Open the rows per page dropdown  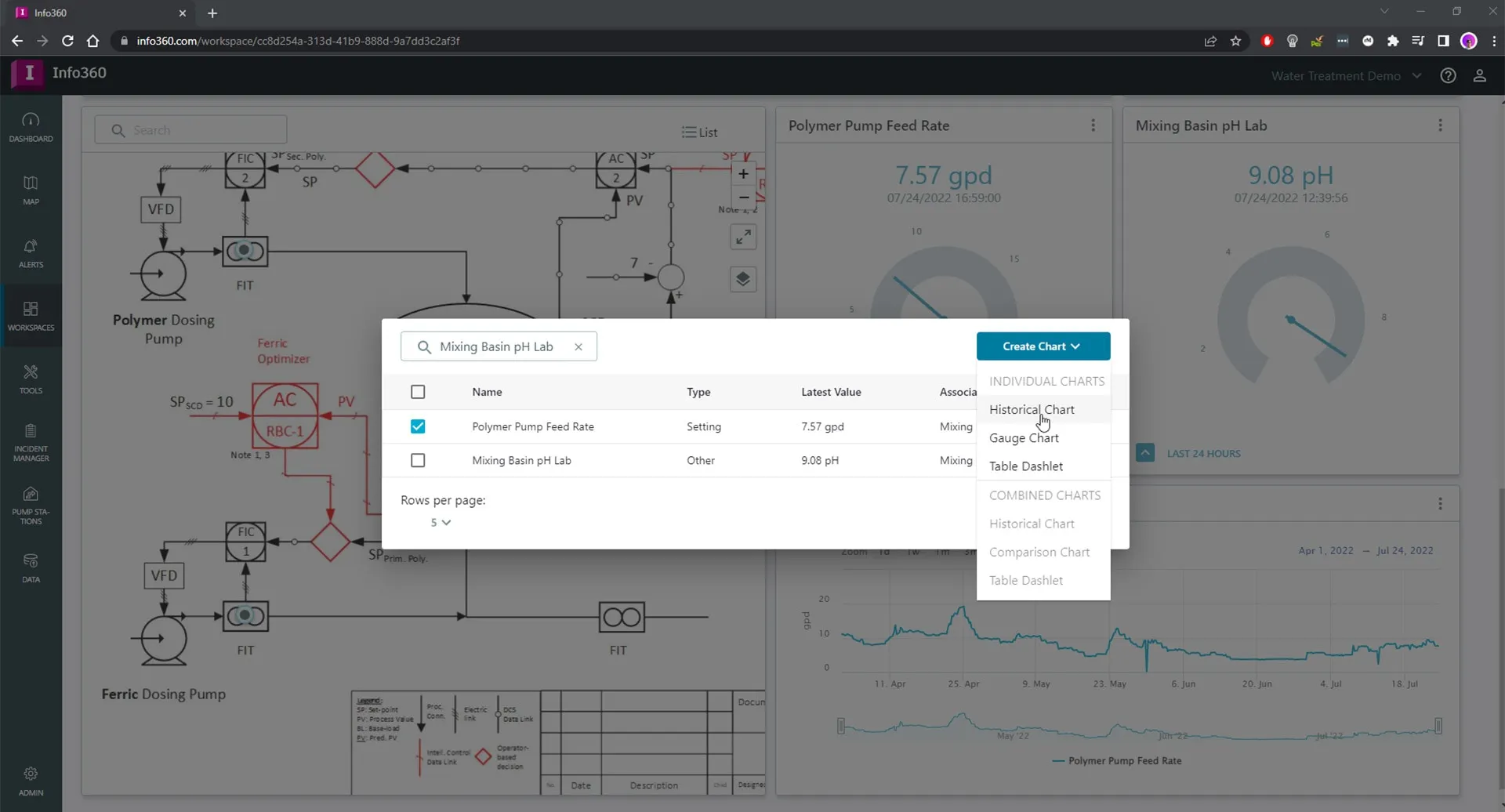441,523
